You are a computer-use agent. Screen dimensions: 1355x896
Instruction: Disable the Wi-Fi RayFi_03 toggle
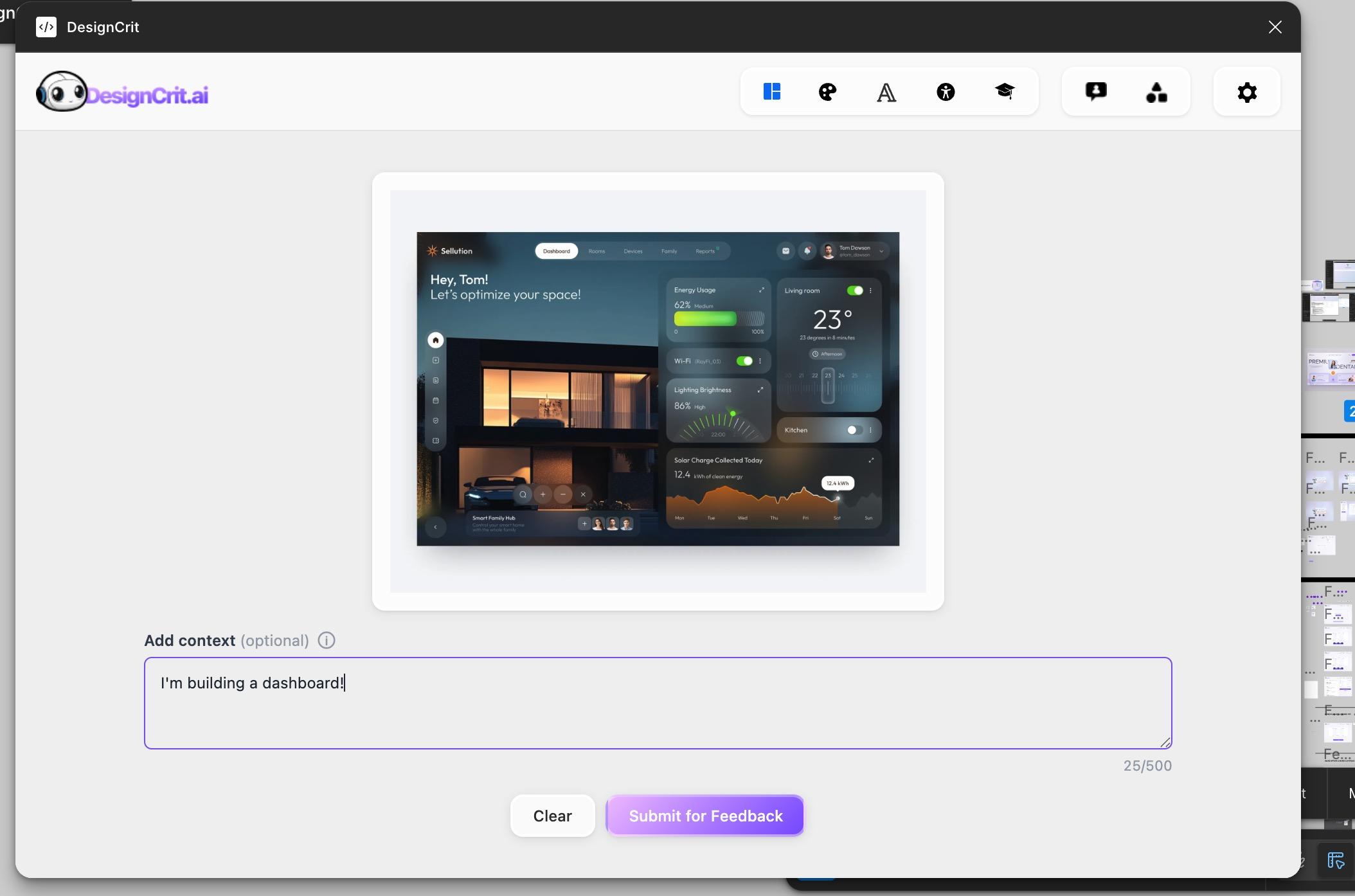click(x=746, y=361)
